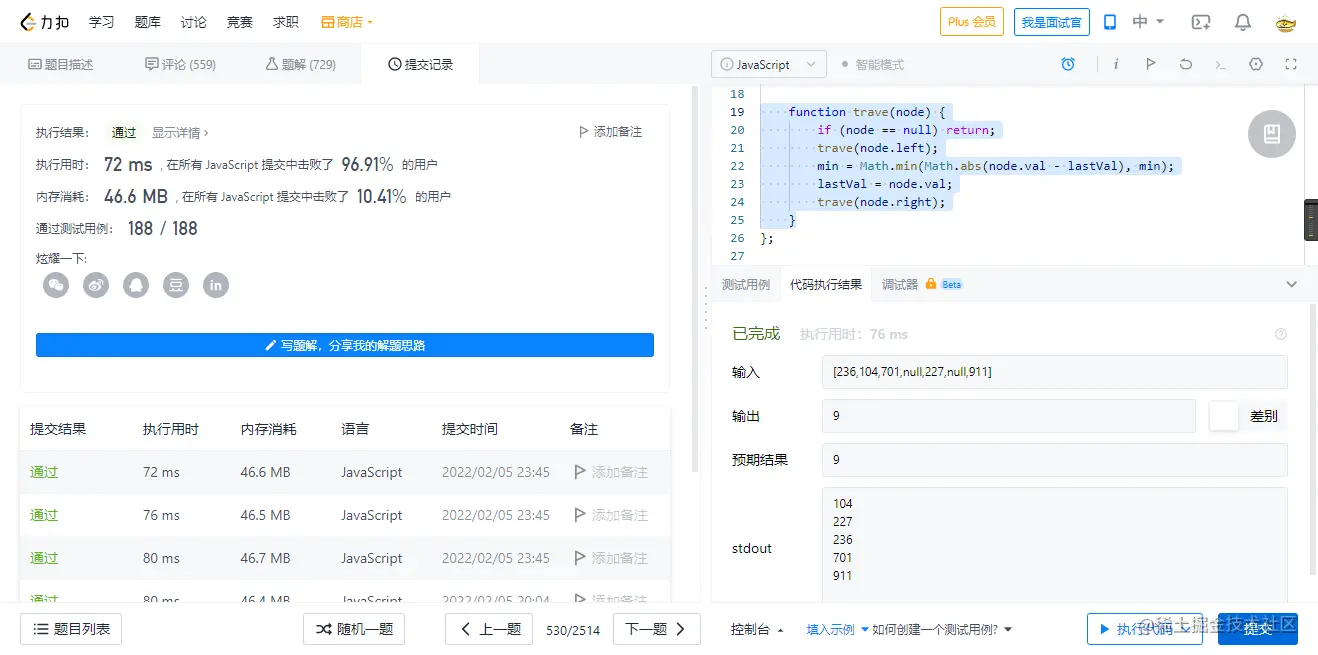Screen dimensions: 1318x655
Task: Click the mobile device icon in navbar
Action: [x=1109, y=21]
